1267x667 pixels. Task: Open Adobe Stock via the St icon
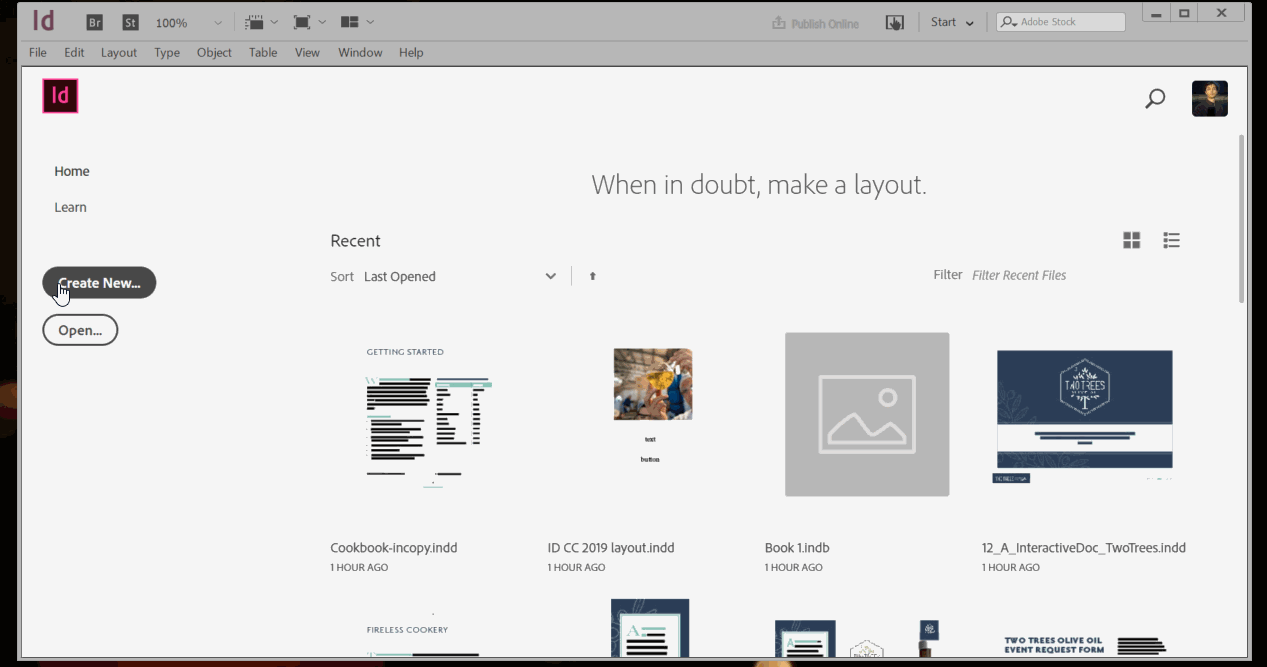[130, 22]
